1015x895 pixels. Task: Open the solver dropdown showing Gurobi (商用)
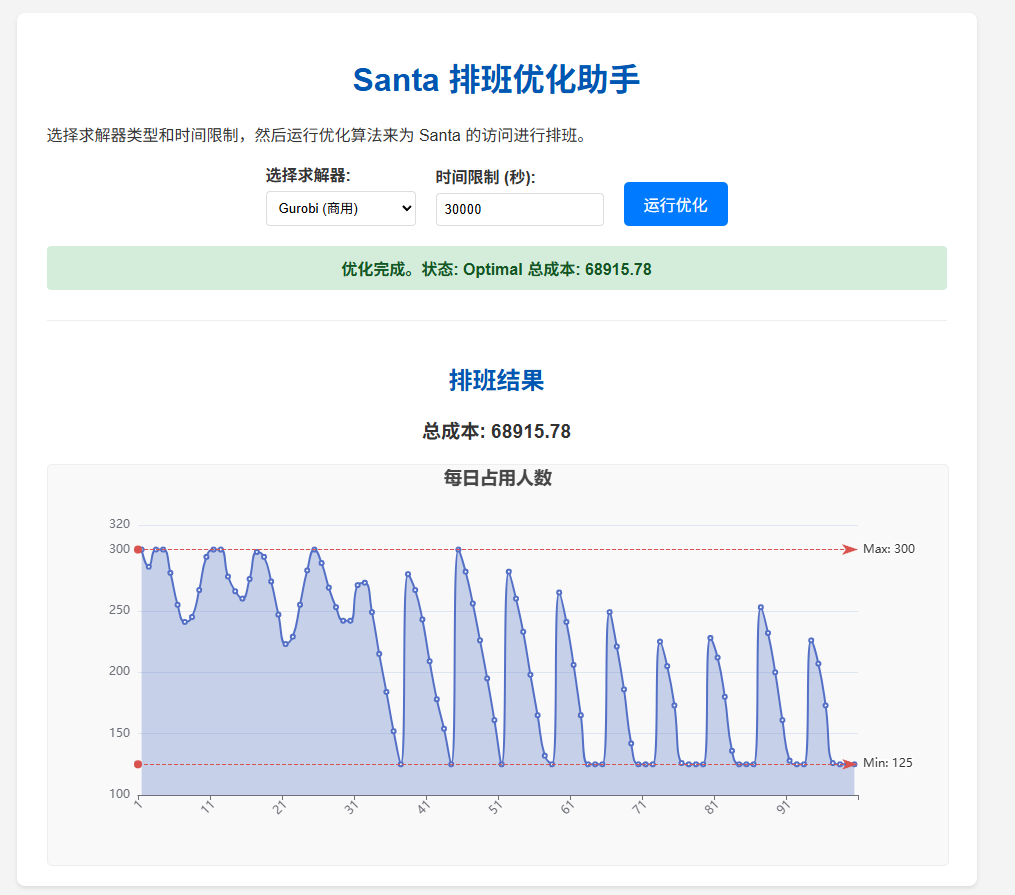tap(340, 208)
